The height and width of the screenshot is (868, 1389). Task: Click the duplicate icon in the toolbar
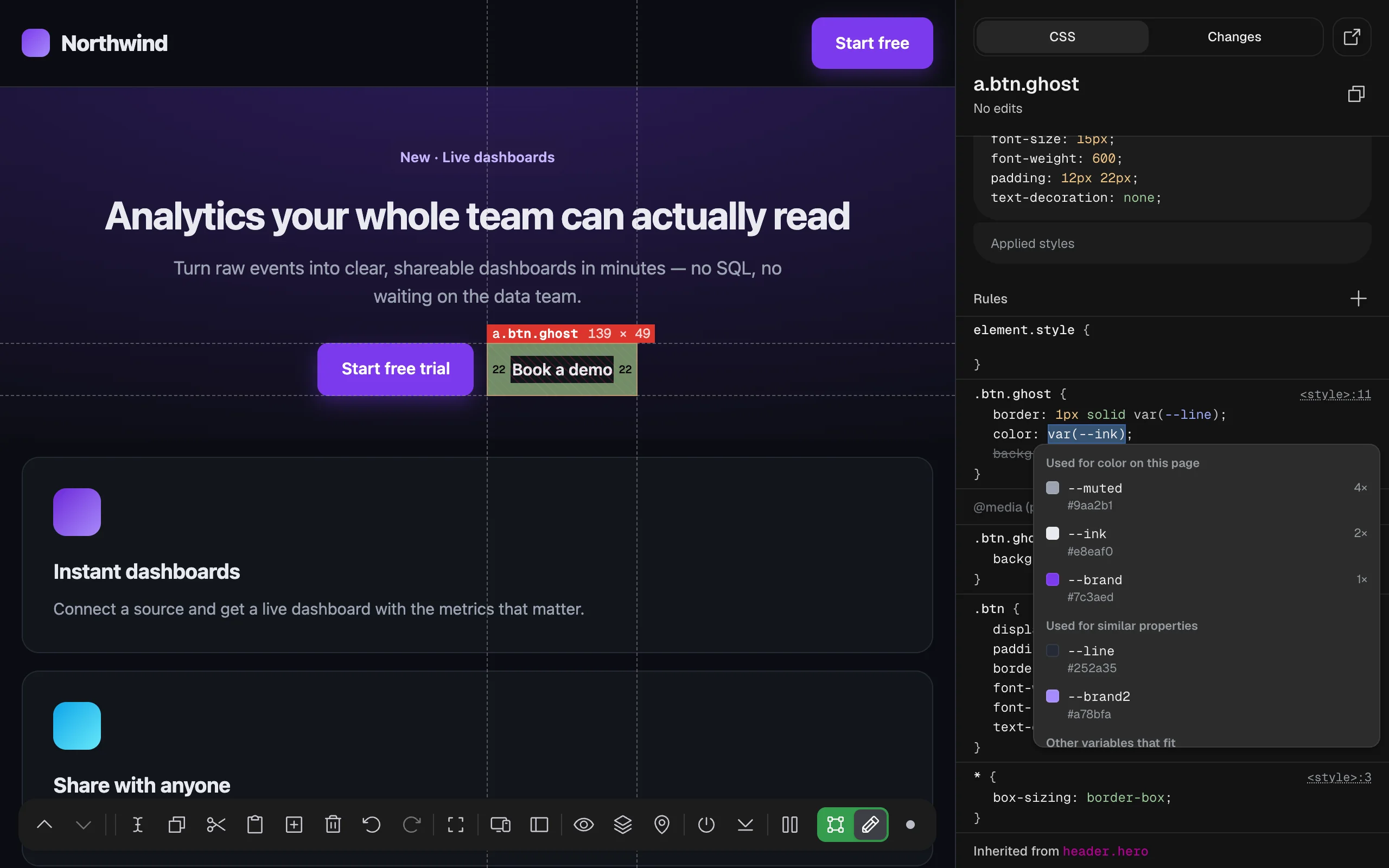point(177,825)
